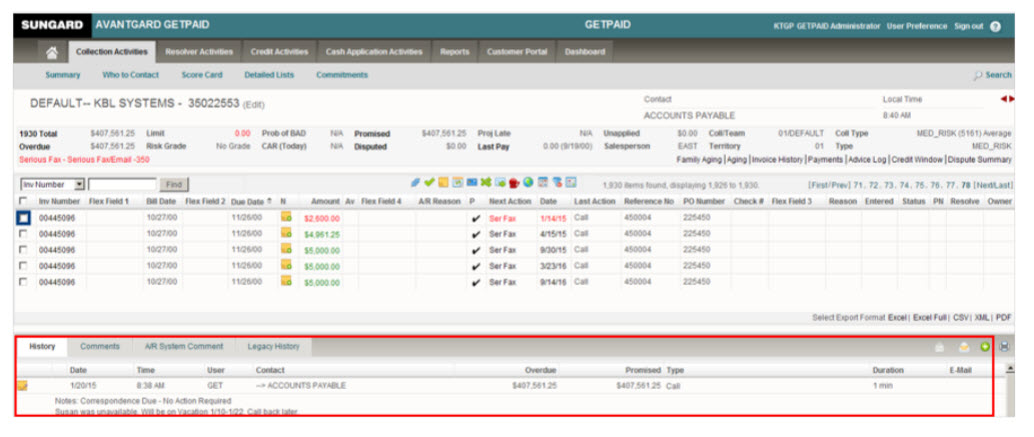Open note icon for the $4,961.25 row
This screenshot has height=437, width=1034.
coord(286,233)
